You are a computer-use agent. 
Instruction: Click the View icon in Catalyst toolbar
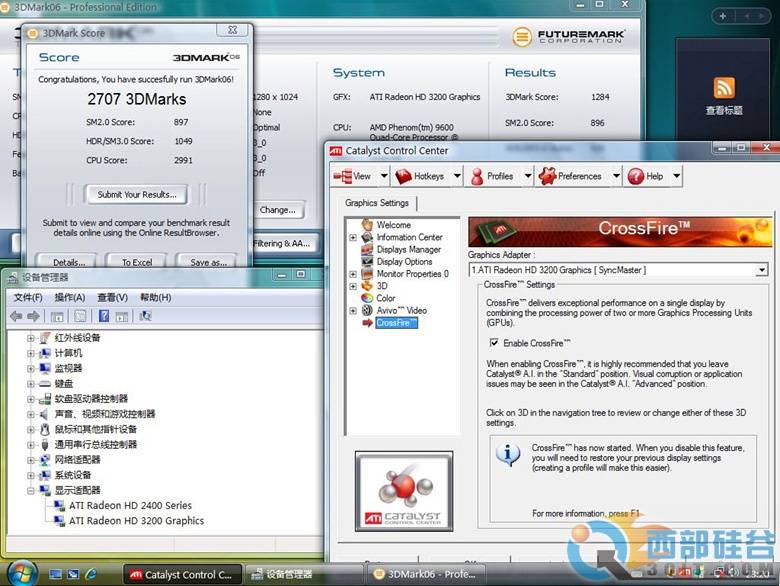click(342, 176)
